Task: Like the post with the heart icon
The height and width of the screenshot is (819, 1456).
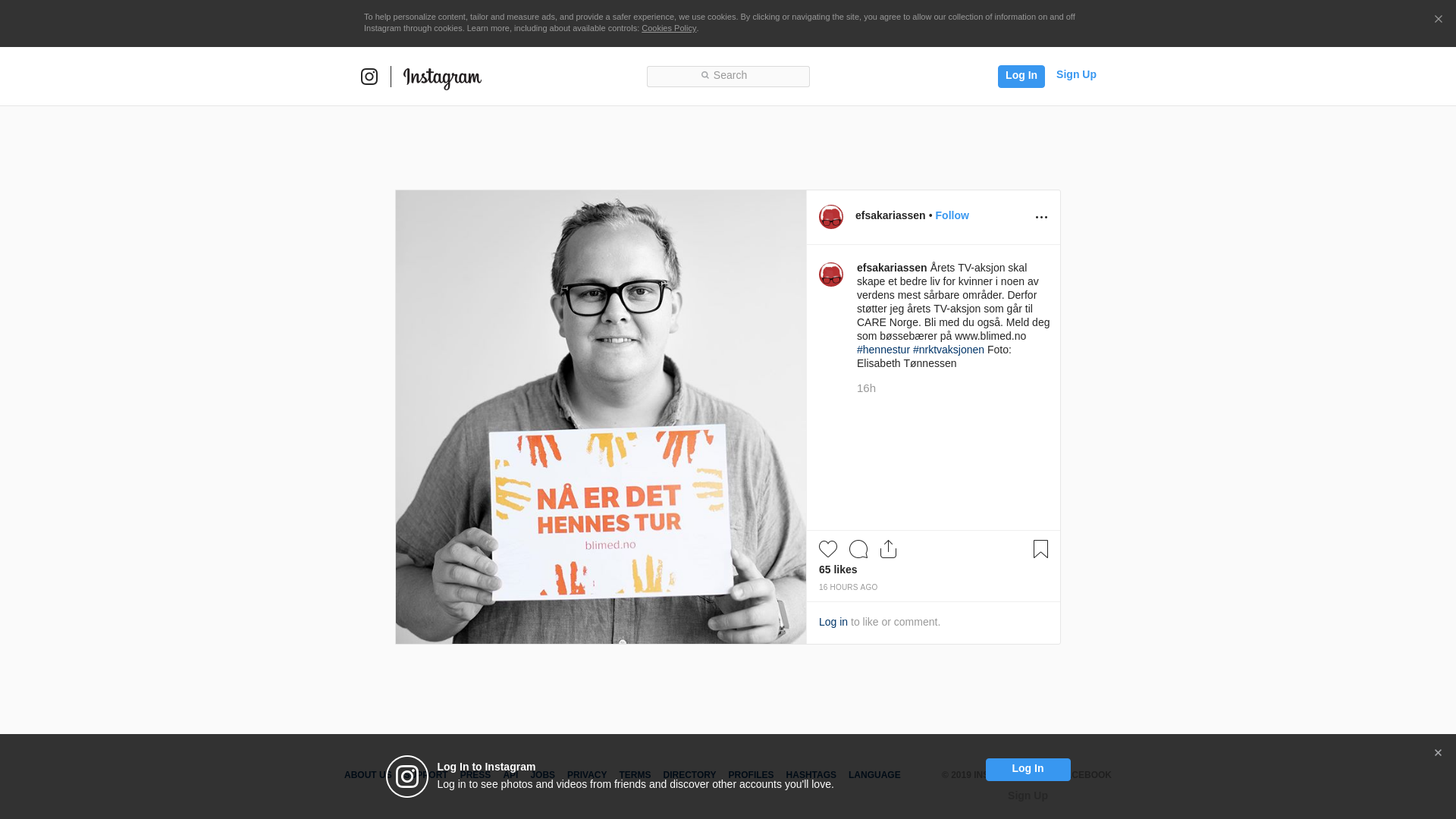Action: click(828, 549)
